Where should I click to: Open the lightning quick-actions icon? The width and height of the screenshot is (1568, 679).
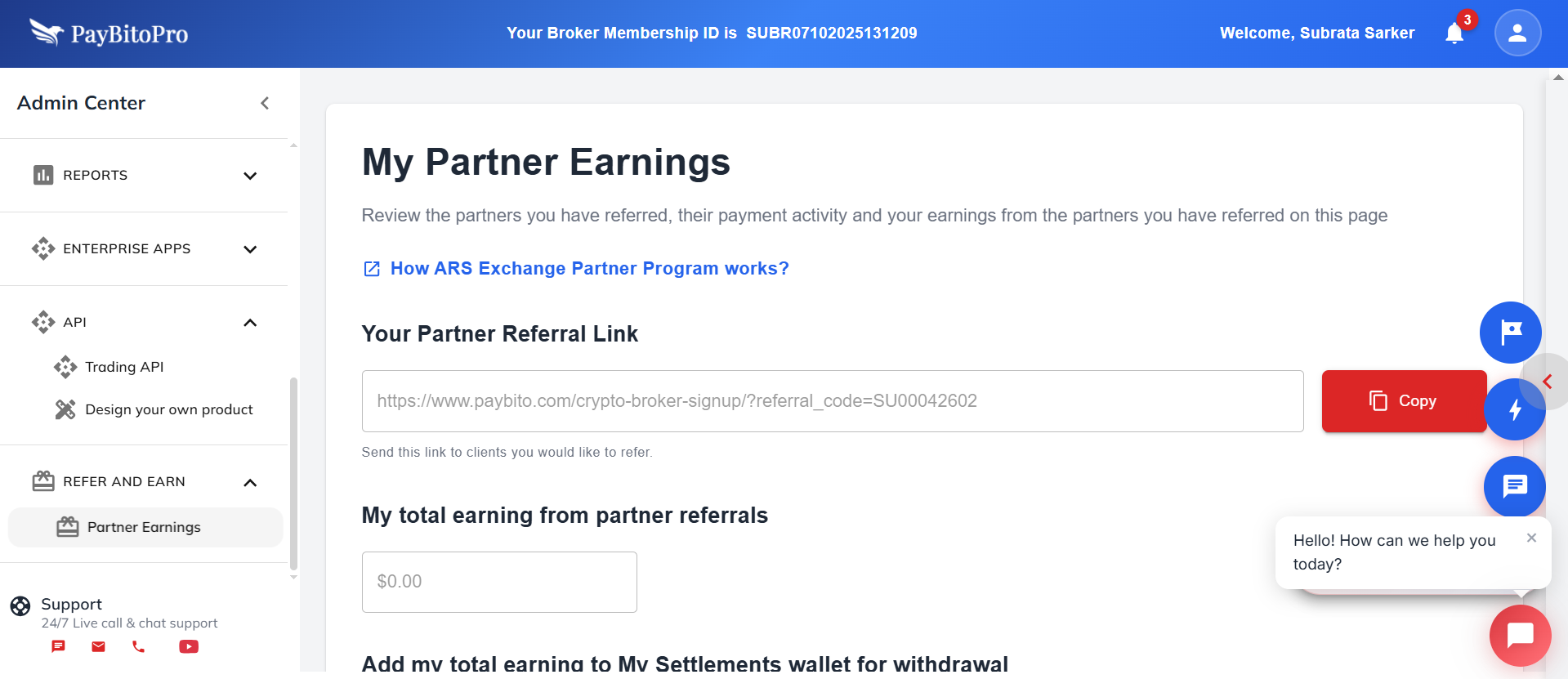[1516, 410]
